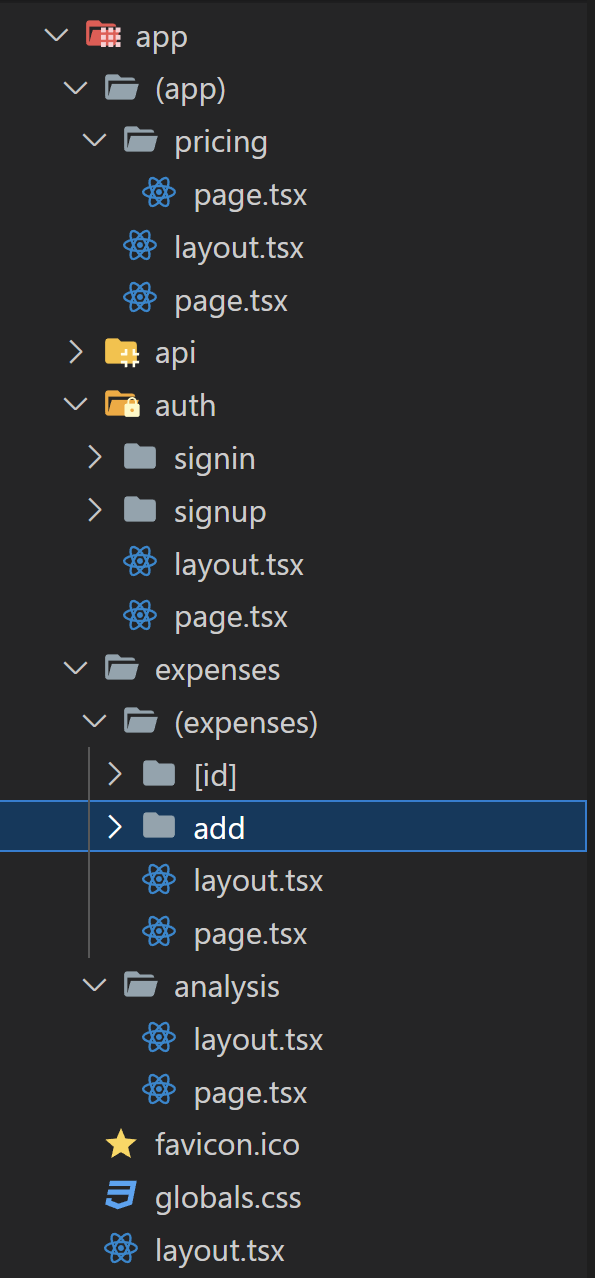Select the pricing folder name
The height and width of the screenshot is (1278, 595).
(x=221, y=142)
